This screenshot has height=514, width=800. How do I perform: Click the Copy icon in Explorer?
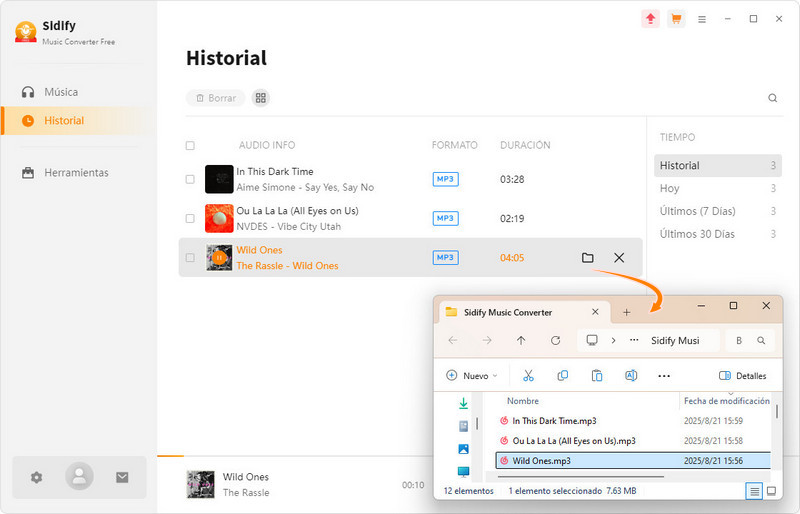pyautogui.click(x=563, y=376)
